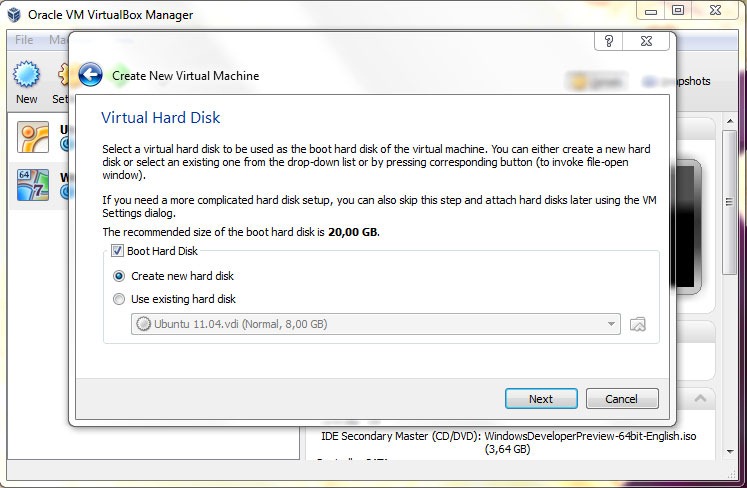Image resolution: width=747 pixels, height=488 pixels.
Task: Click the details pane vertical scrollbar thumb
Action: click(729, 203)
